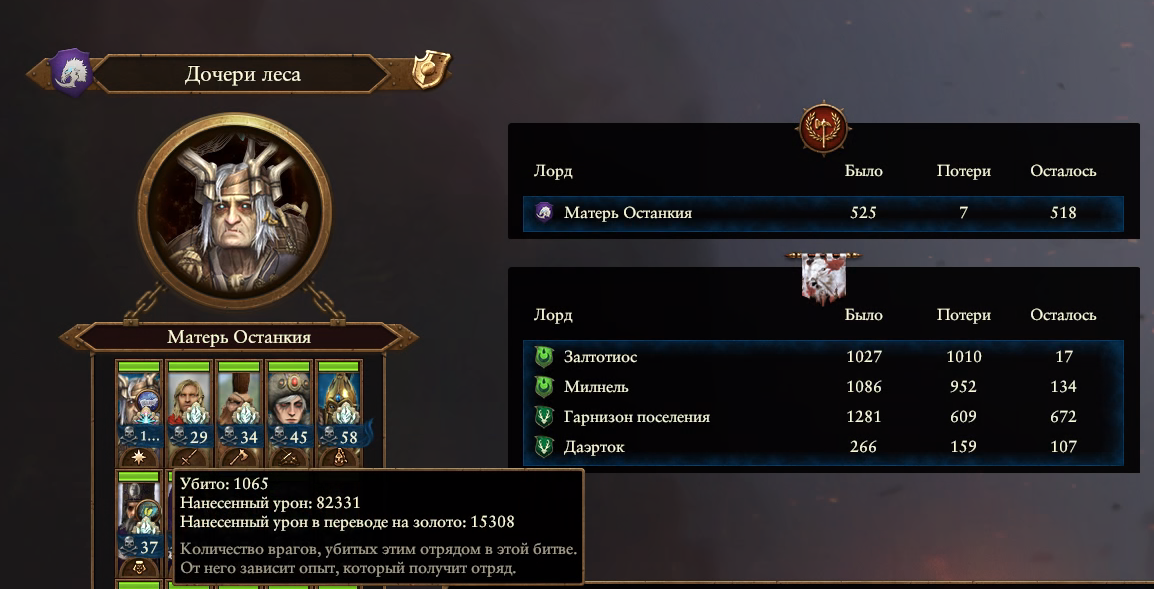Select the Гарнизон поселения row
The width and height of the screenshot is (1154, 589).
pos(823,417)
